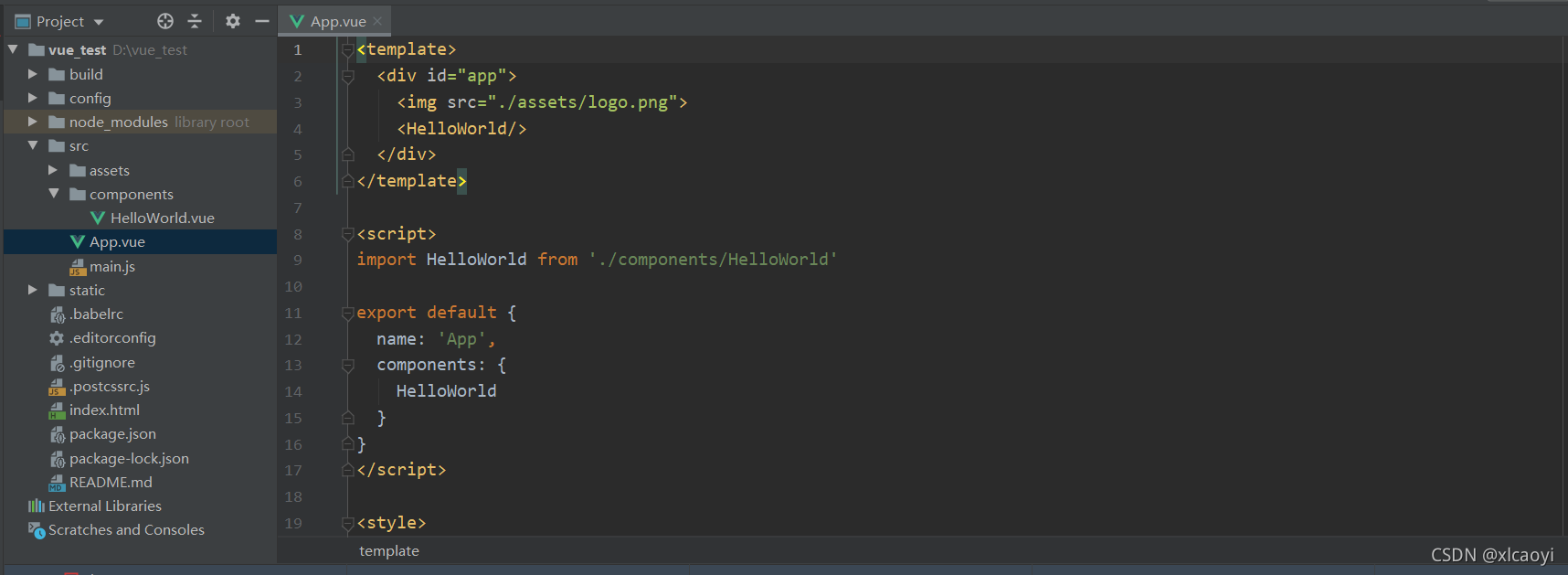Image resolution: width=1568 pixels, height=575 pixels.
Task: Click the config folder icon
Action: point(57,98)
